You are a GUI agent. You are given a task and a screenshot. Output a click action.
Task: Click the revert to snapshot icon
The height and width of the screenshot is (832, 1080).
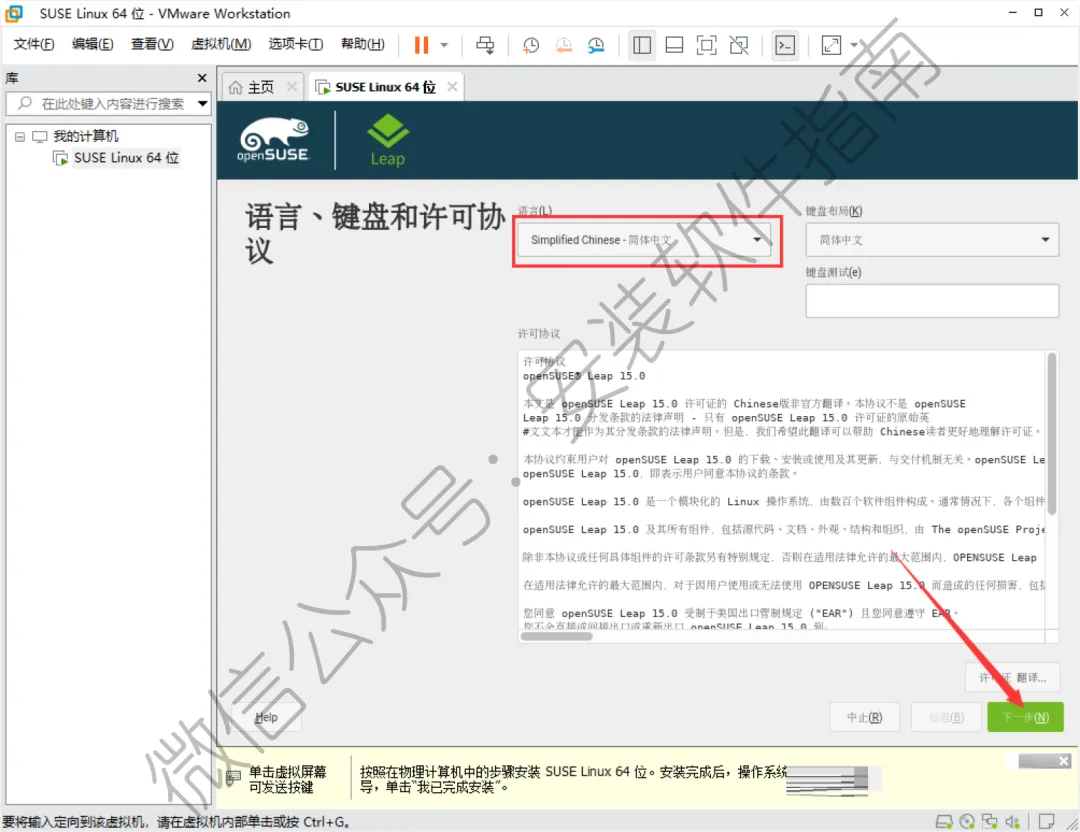pyautogui.click(x=563, y=45)
